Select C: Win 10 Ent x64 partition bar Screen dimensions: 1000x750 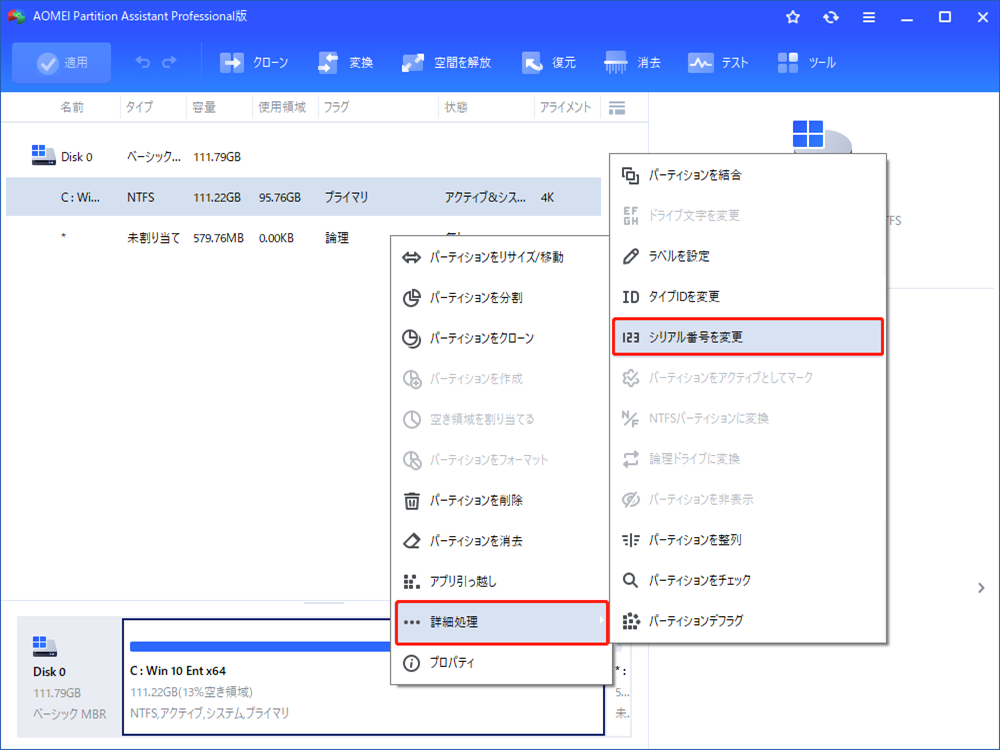pos(364,677)
